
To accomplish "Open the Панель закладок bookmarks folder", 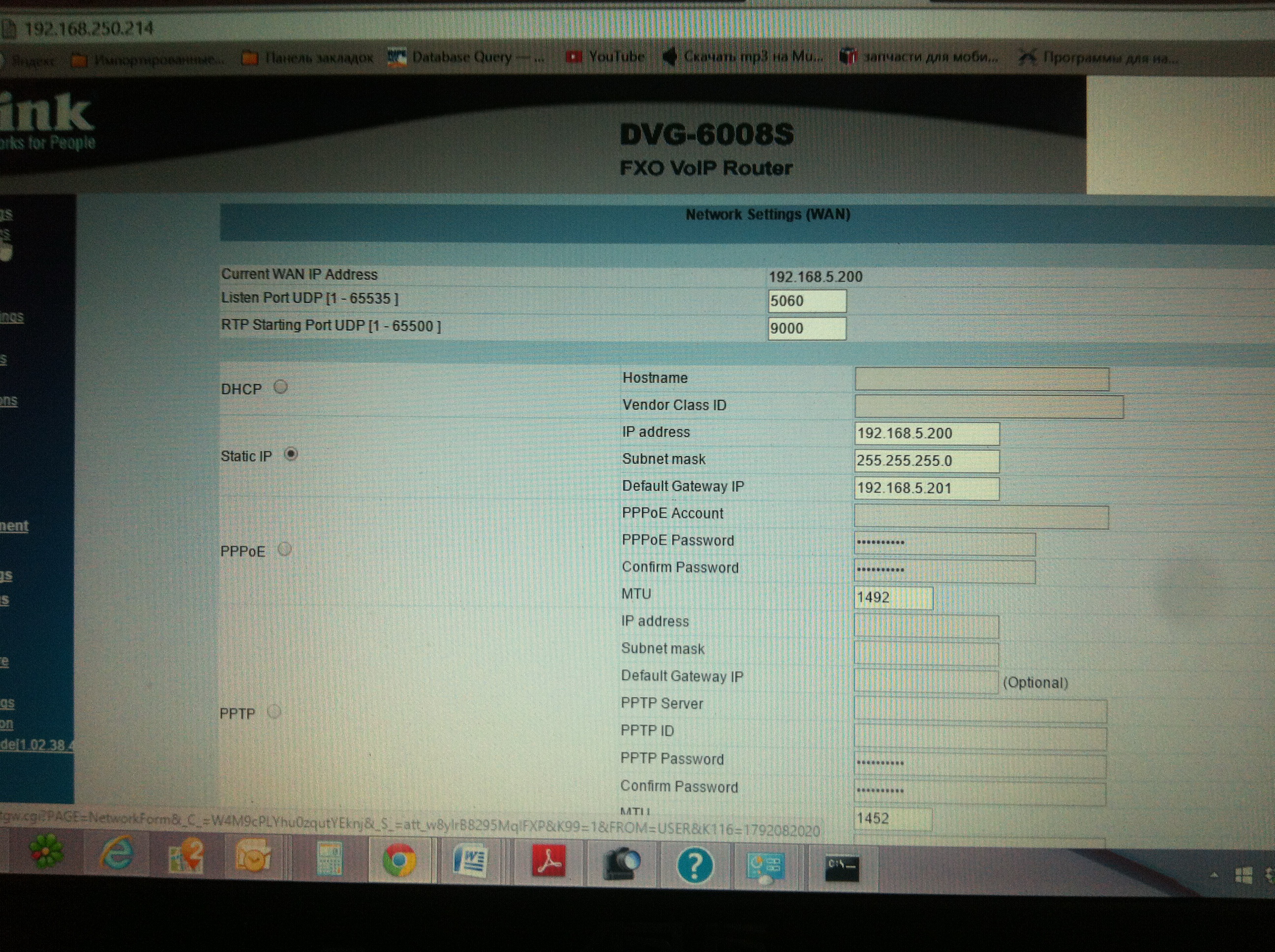I will [308, 58].
